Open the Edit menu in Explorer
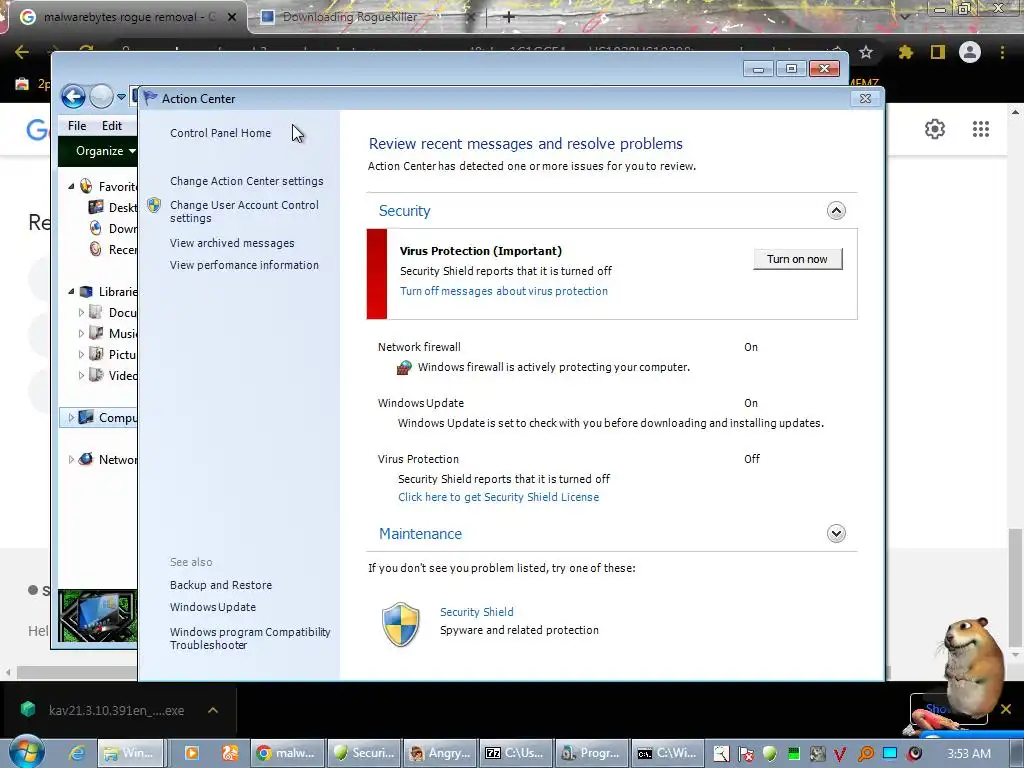Image resolution: width=1024 pixels, height=768 pixels. tap(112, 126)
